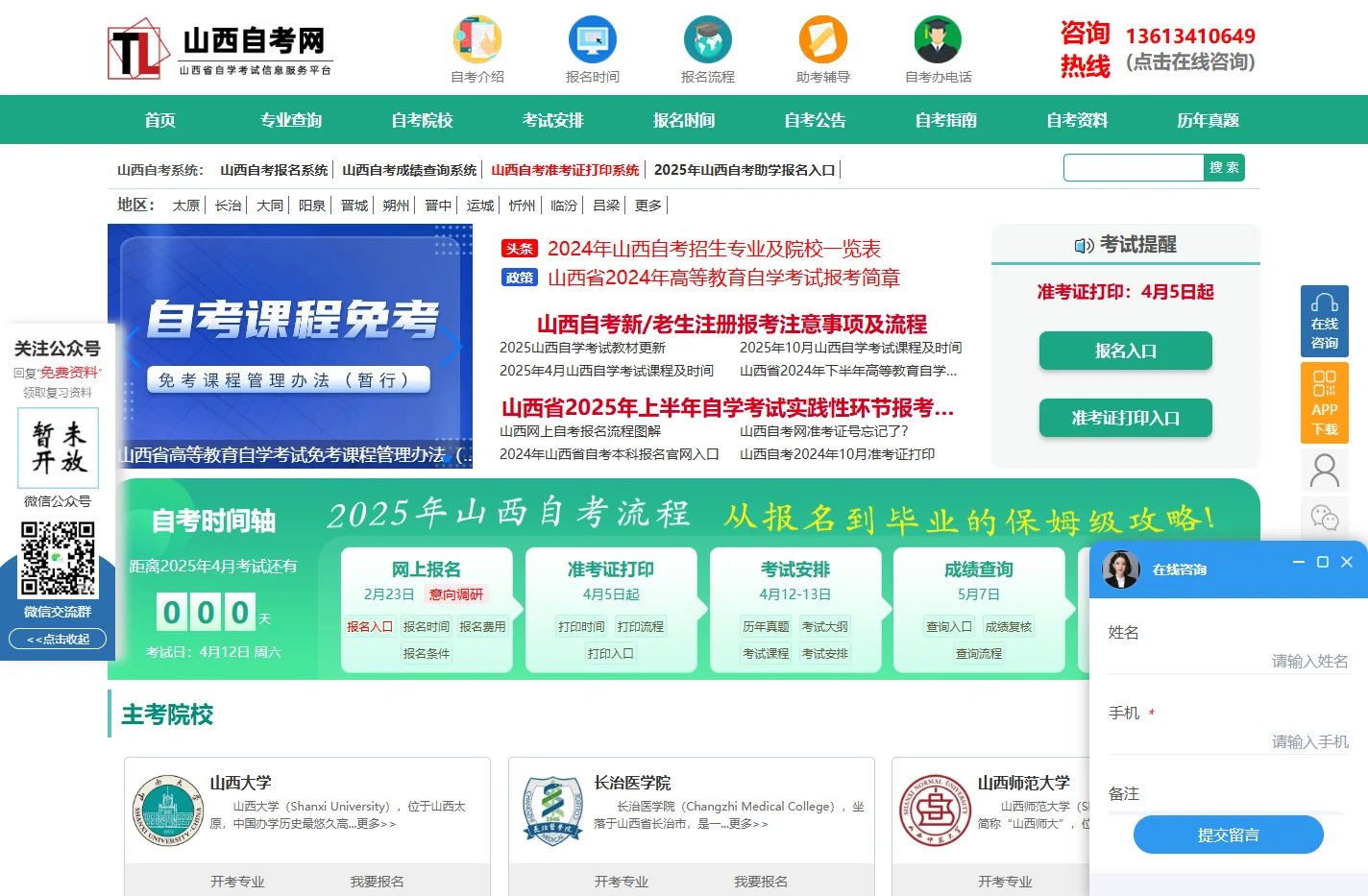Open 山西自考准考证打印系统 link
Viewport: 1368px width, 896px height.
(565, 170)
